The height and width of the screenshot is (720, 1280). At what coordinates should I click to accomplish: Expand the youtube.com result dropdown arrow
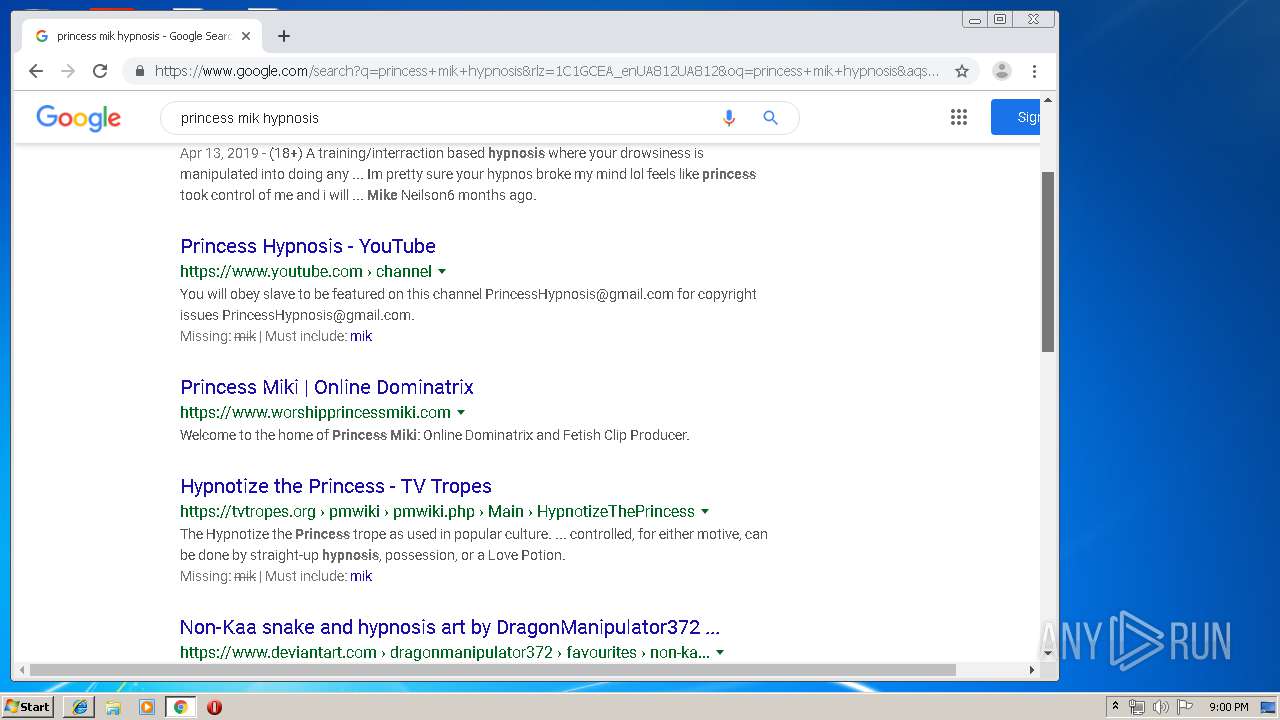(x=442, y=272)
